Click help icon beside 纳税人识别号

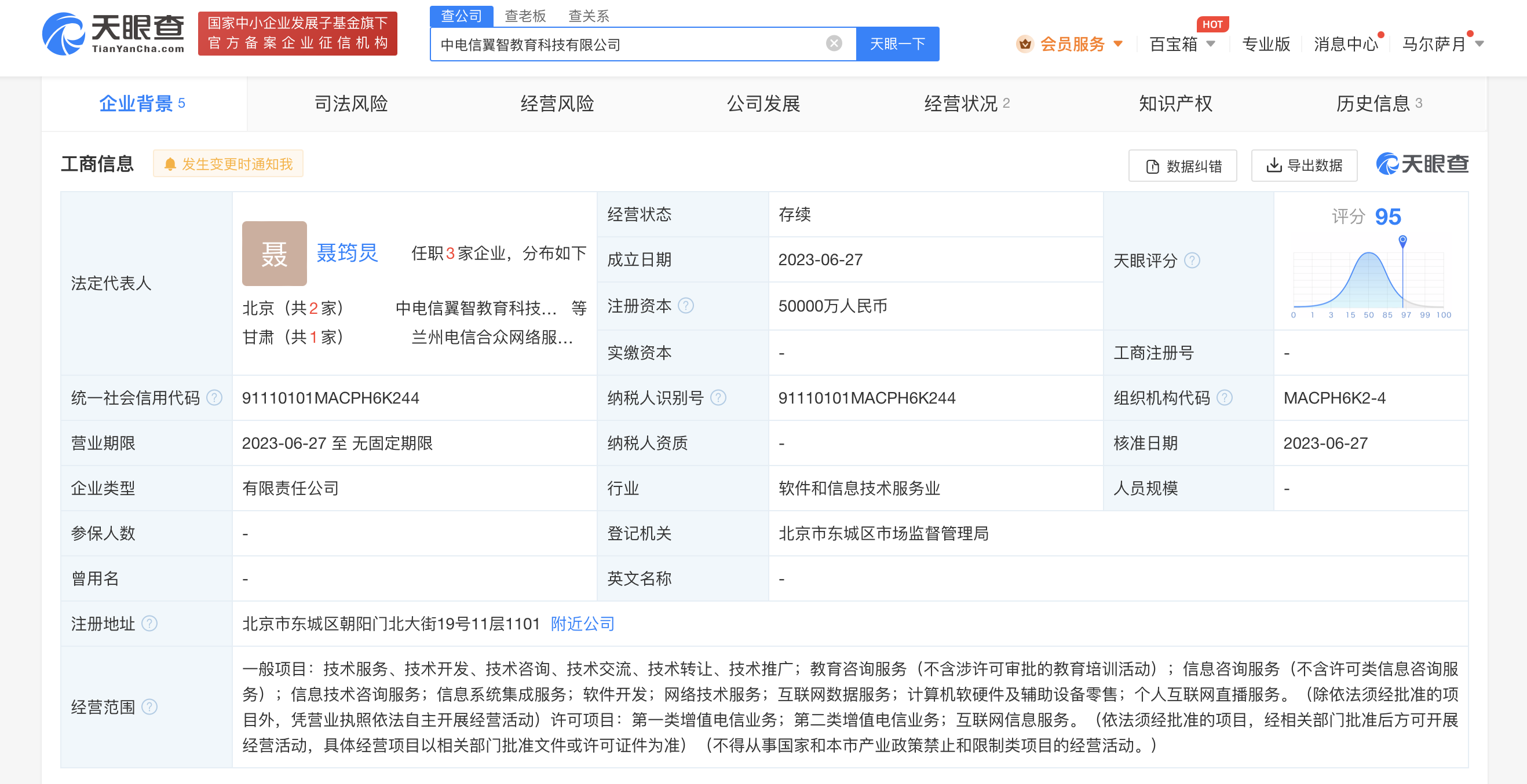tap(718, 398)
